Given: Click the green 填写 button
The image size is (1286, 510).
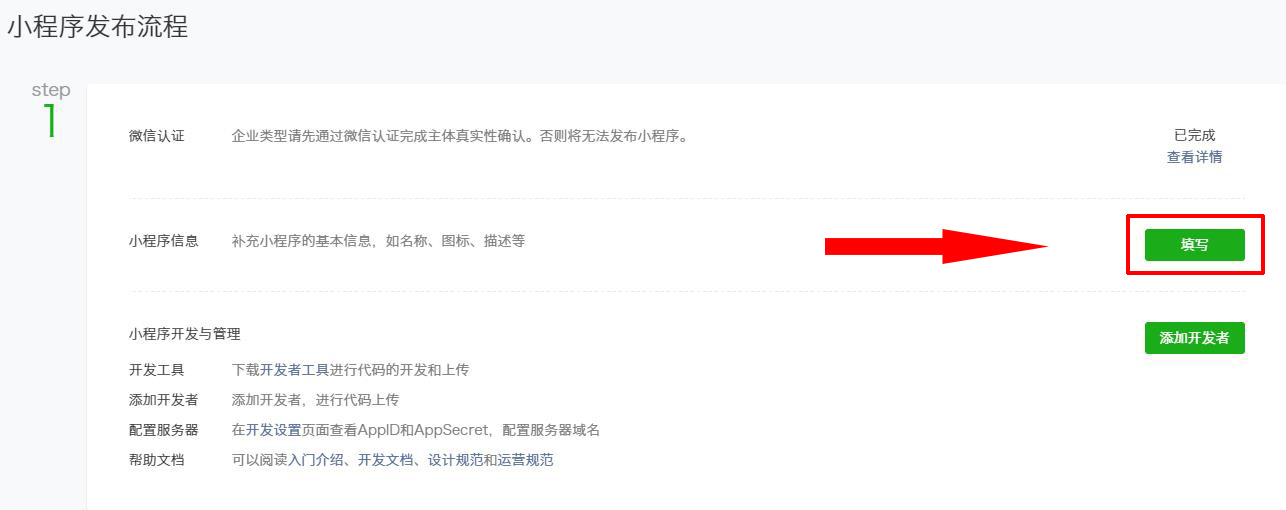Looking at the screenshot, I should (x=1194, y=245).
